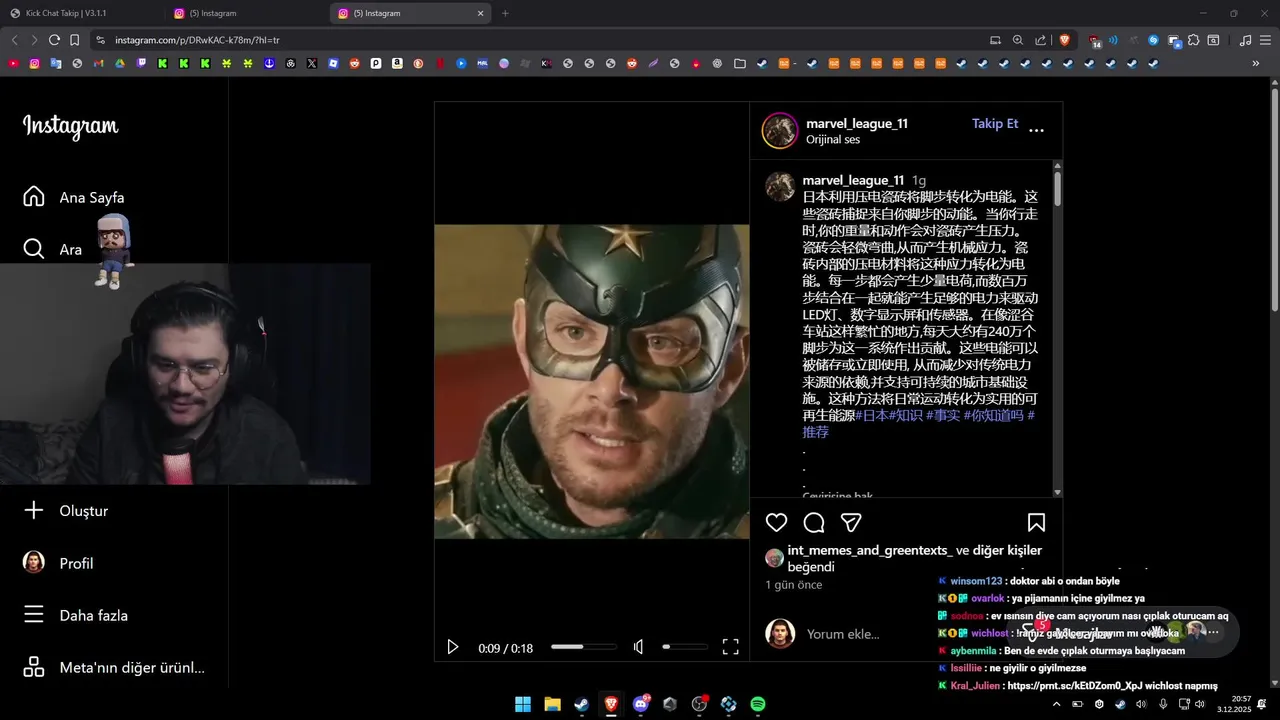
Task: Seek along the video progress bar
Action: [583, 647]
